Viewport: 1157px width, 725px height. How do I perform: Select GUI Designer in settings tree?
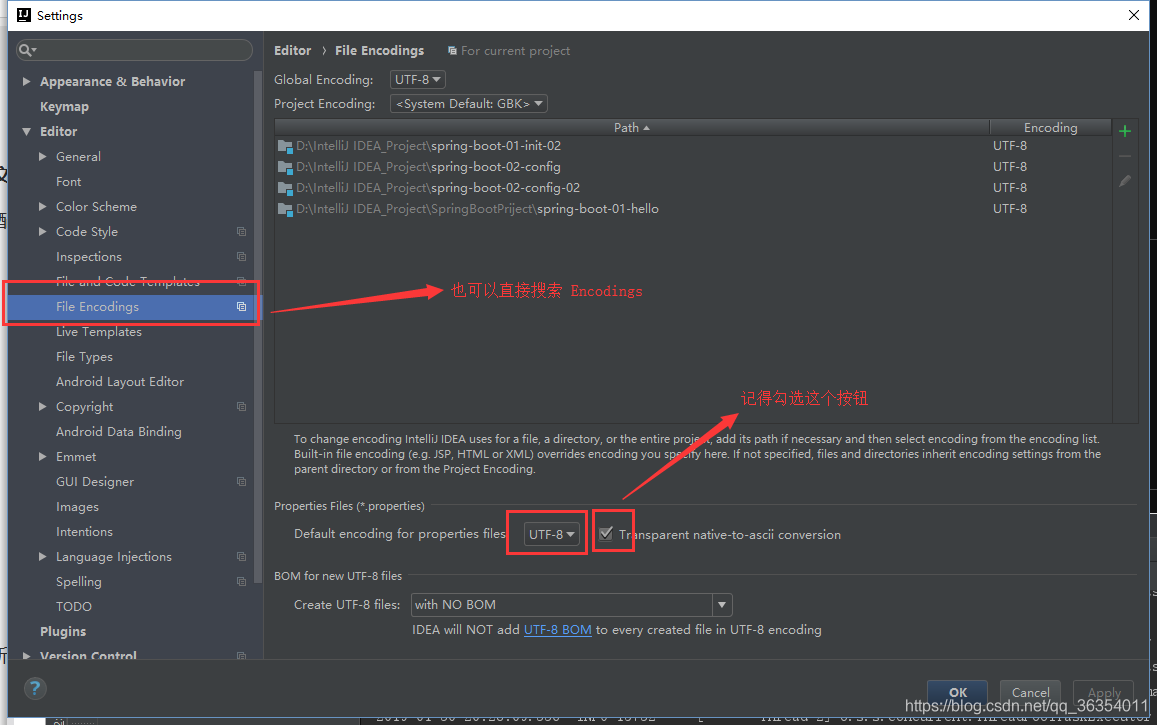click(95, 482)
